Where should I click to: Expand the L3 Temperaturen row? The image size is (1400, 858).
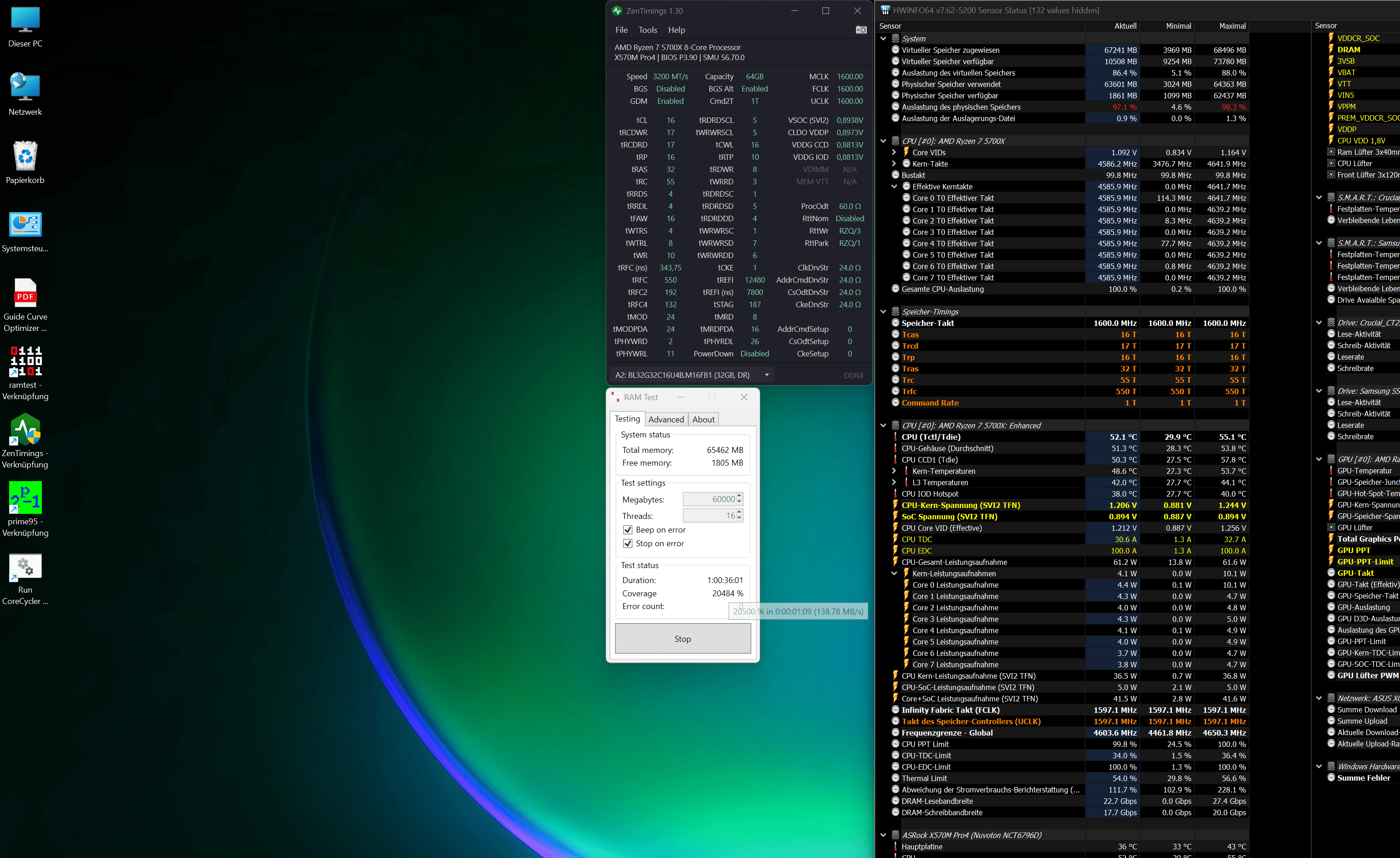pyautogui.click(x=894, y=482)
